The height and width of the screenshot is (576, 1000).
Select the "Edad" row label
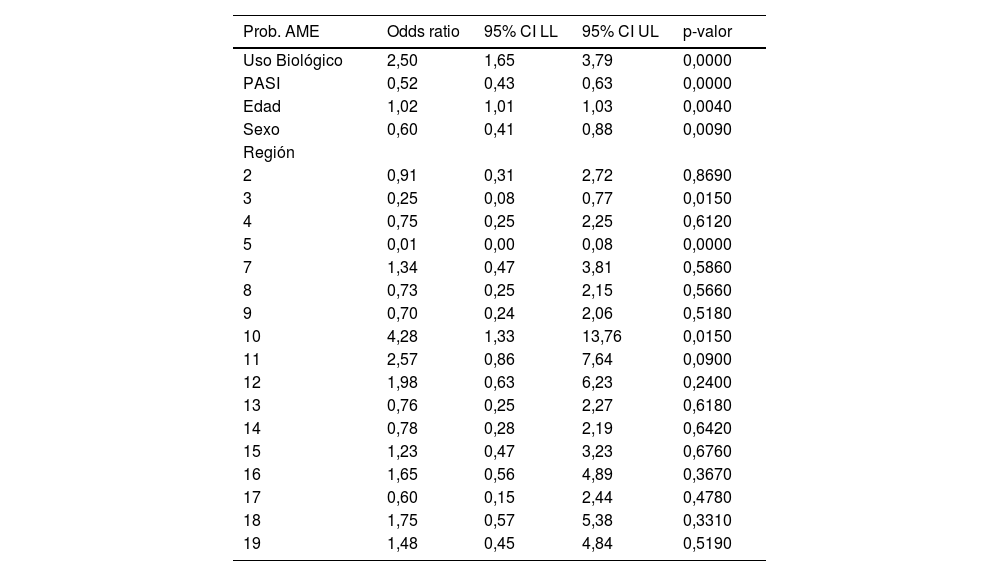pyautogui.click(x=262, y=106)
